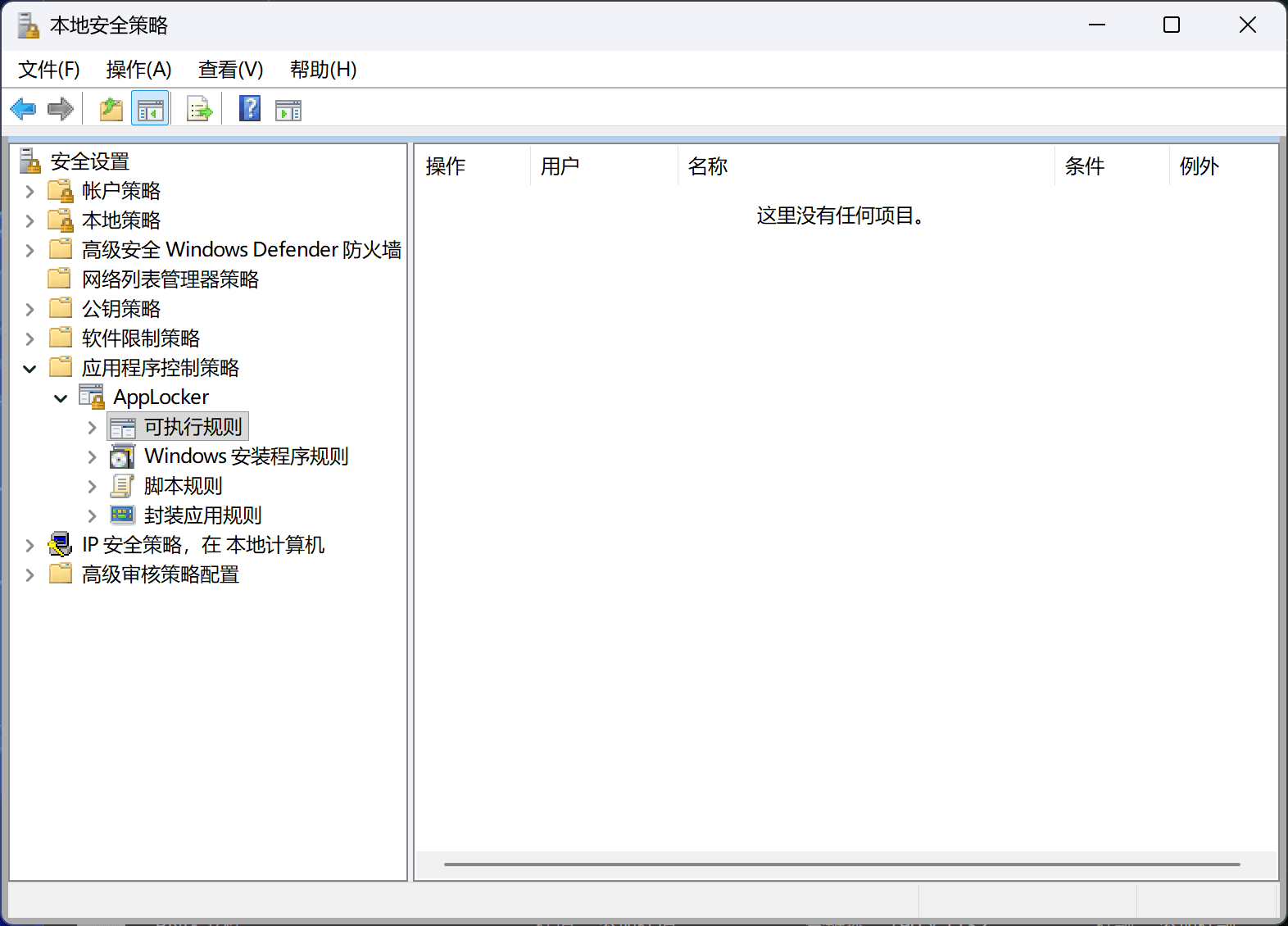Click the 脚本规则 script icon

(x=122, y=486)
